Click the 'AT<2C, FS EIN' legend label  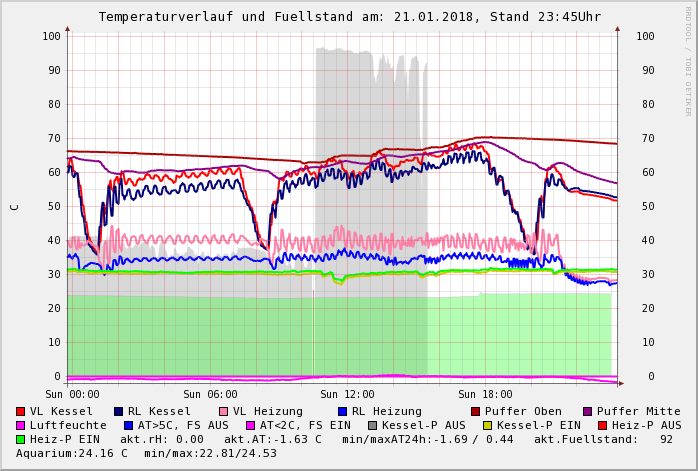(x=305, y=425)
